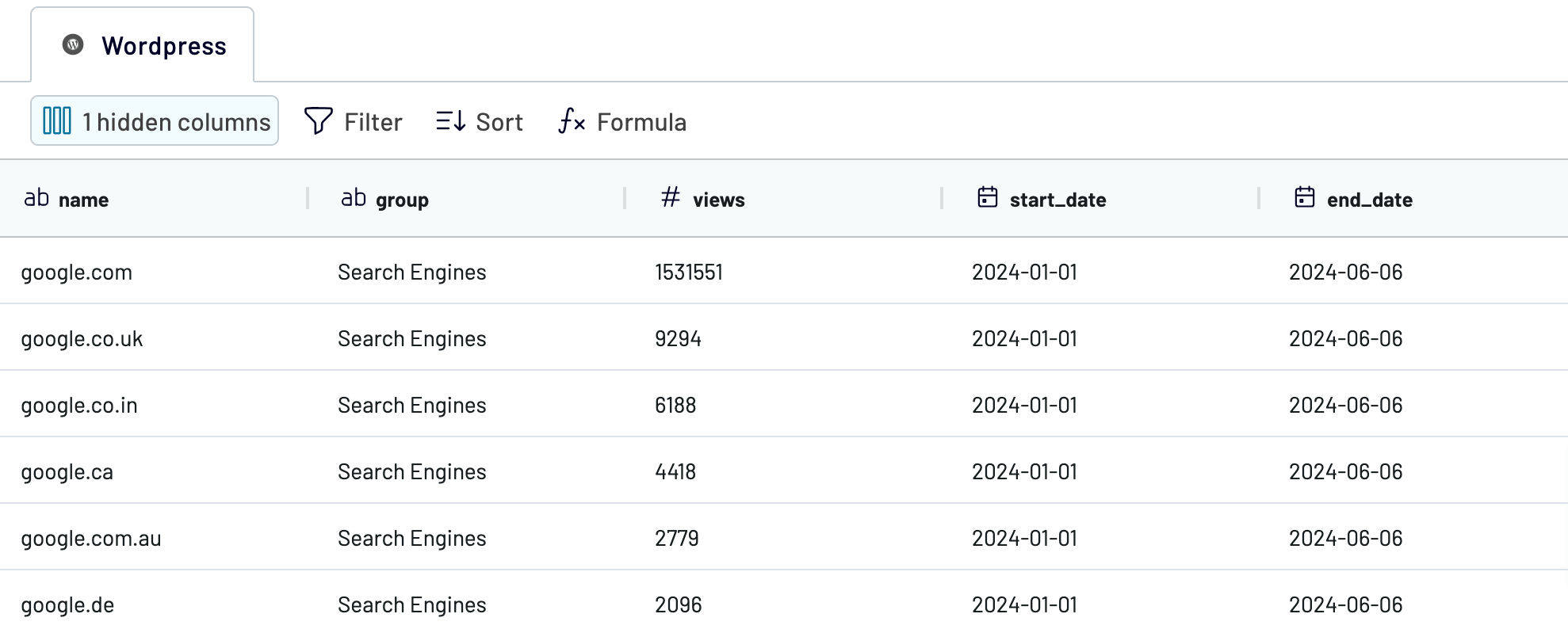Select the google.co.uk name cell

click(82, 339)
